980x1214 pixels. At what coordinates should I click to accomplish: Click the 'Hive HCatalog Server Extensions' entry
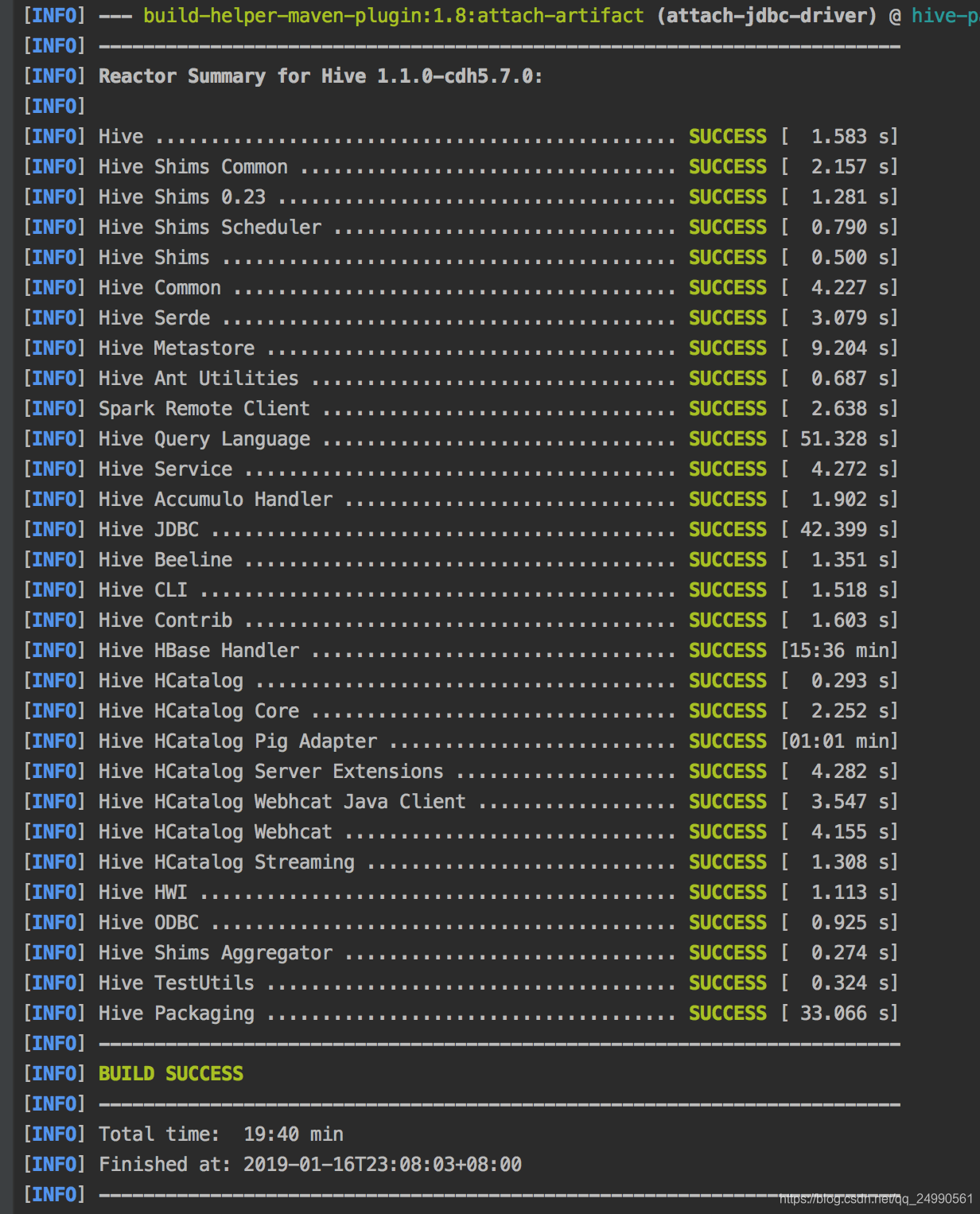click(x=271, y=772)
